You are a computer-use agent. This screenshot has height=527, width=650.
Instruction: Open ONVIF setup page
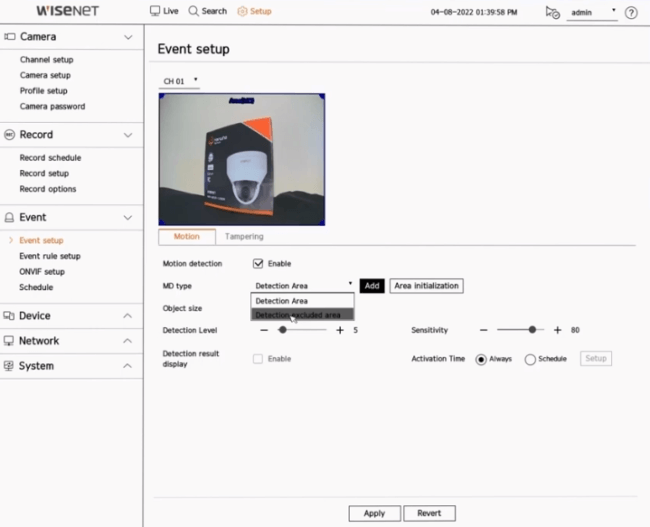click(42, 272)
